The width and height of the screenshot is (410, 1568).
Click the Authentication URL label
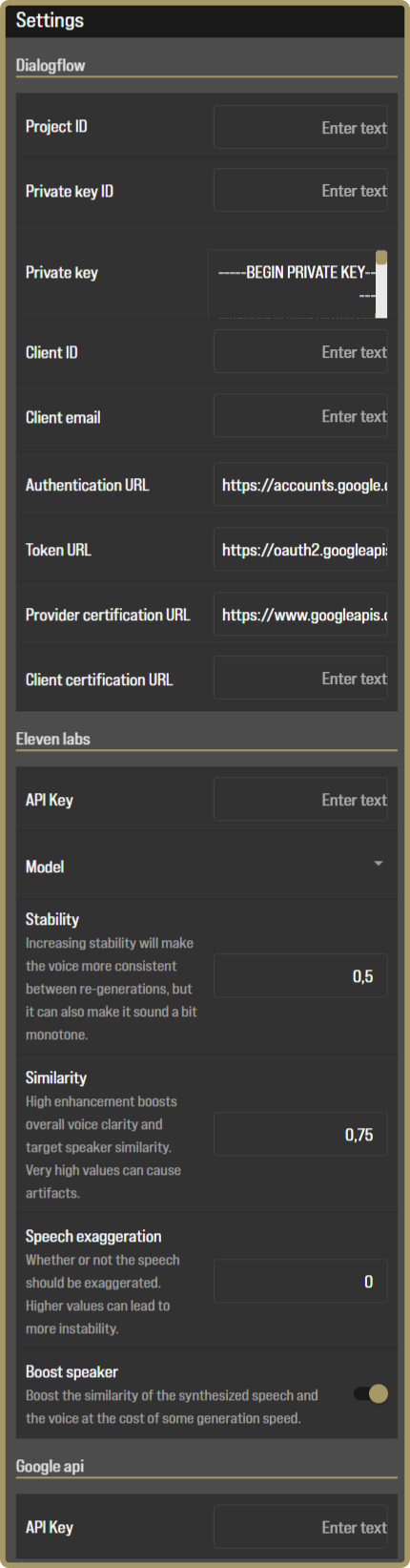coord(88,485)
